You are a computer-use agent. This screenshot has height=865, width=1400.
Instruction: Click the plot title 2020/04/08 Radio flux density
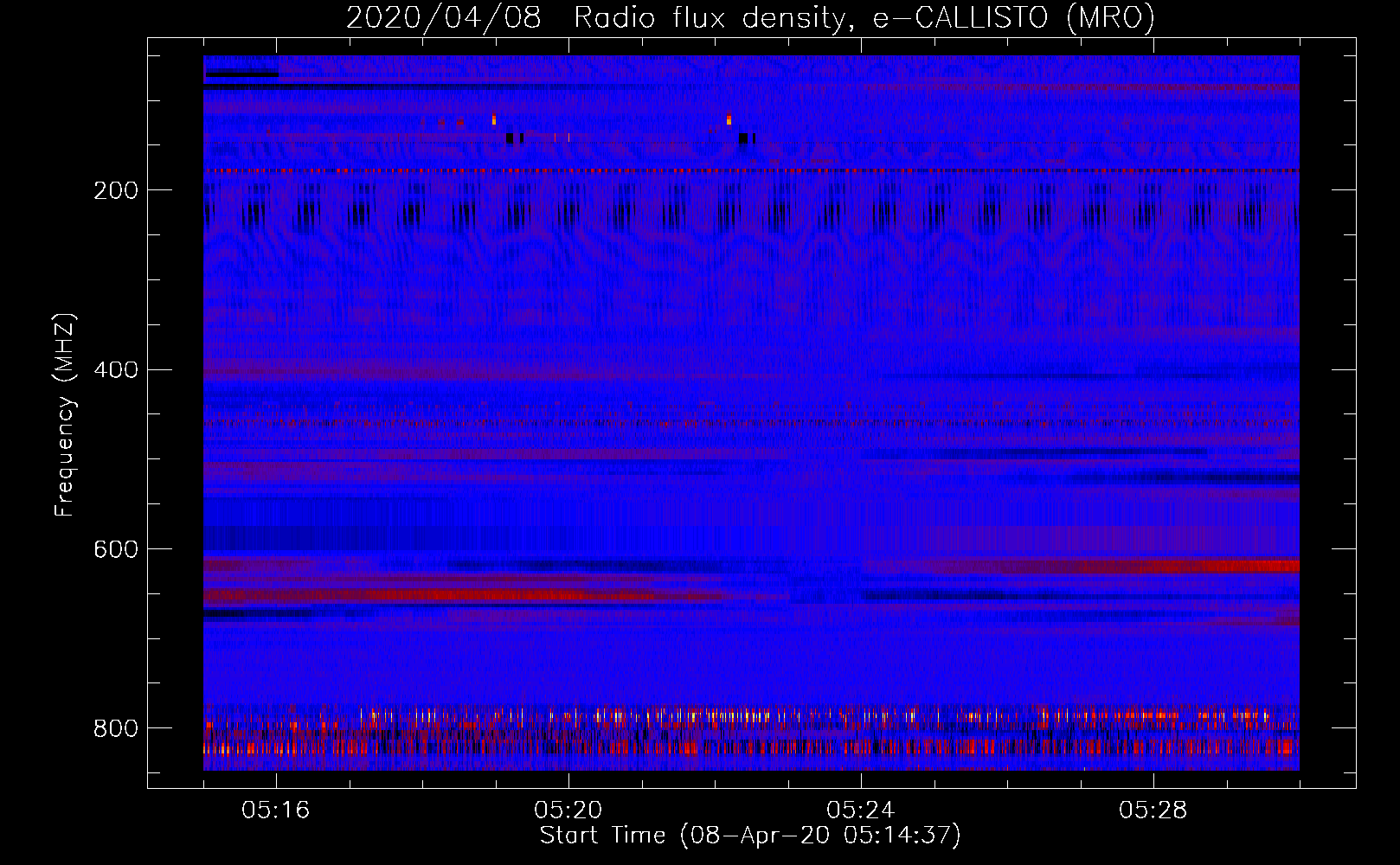750,17
